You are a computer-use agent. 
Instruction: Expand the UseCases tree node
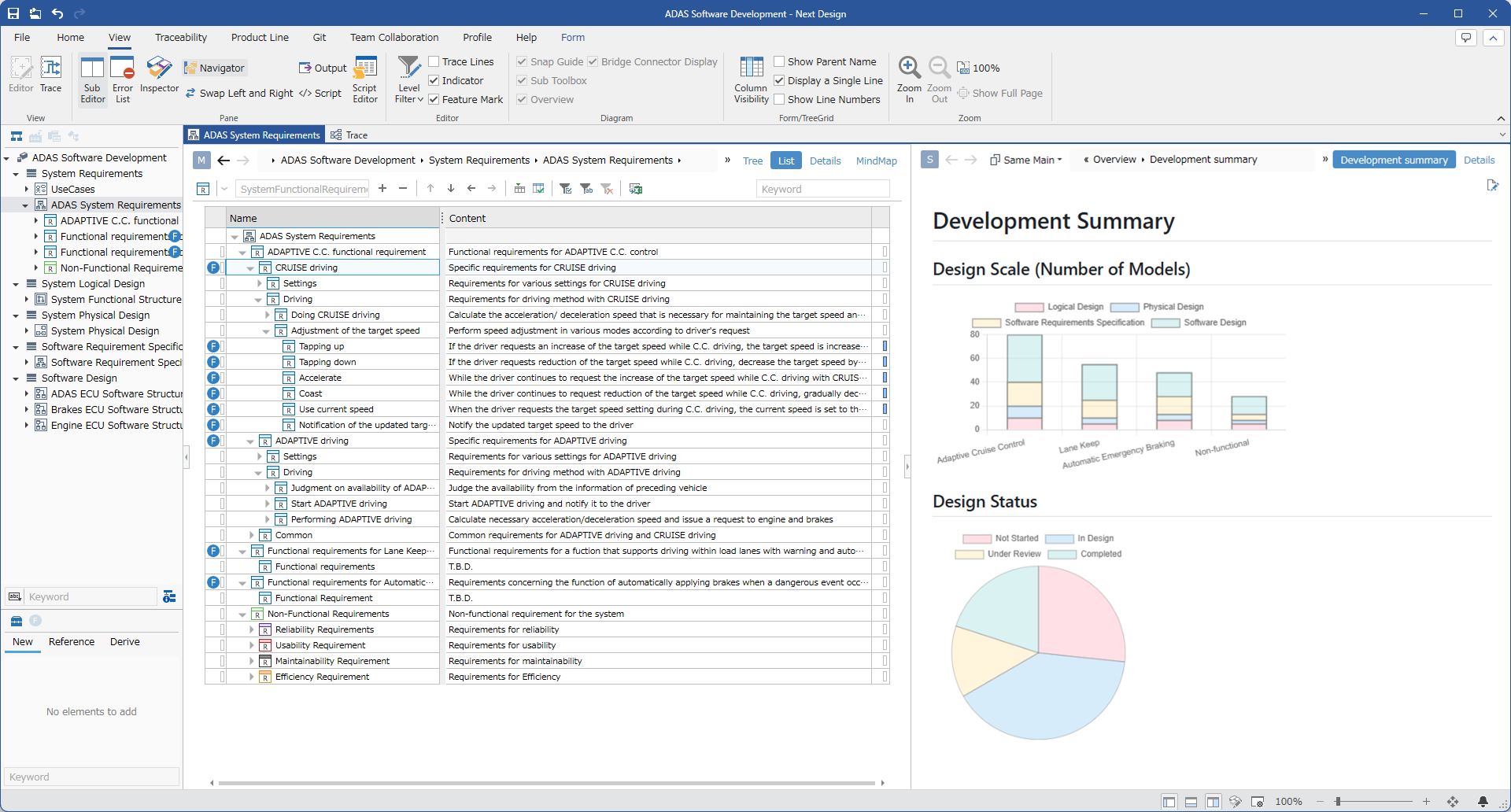tap(27, 189)
